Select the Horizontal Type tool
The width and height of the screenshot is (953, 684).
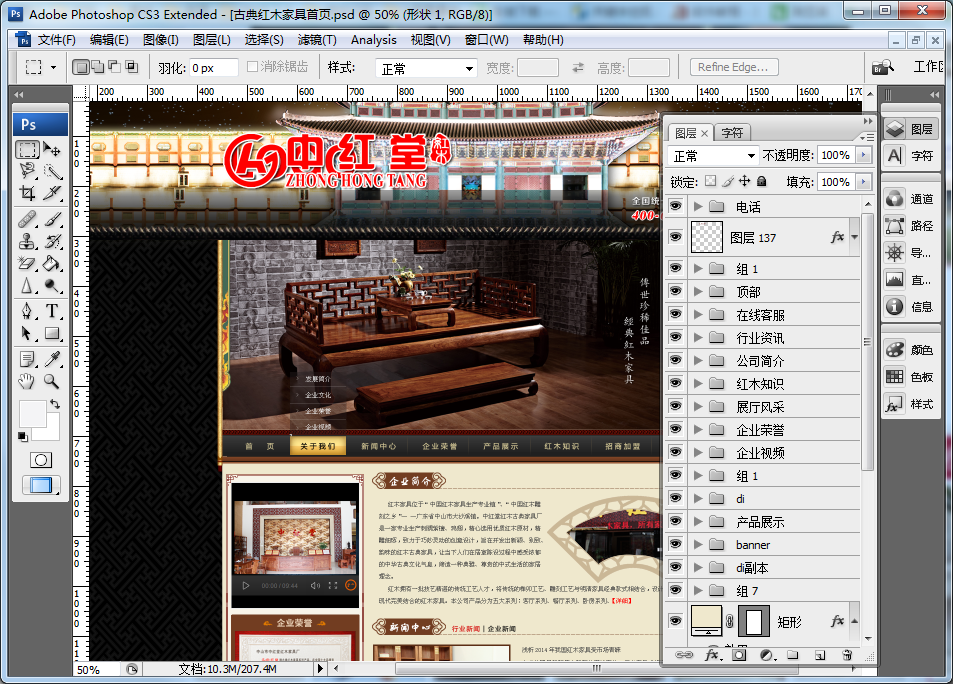point(52,312)
